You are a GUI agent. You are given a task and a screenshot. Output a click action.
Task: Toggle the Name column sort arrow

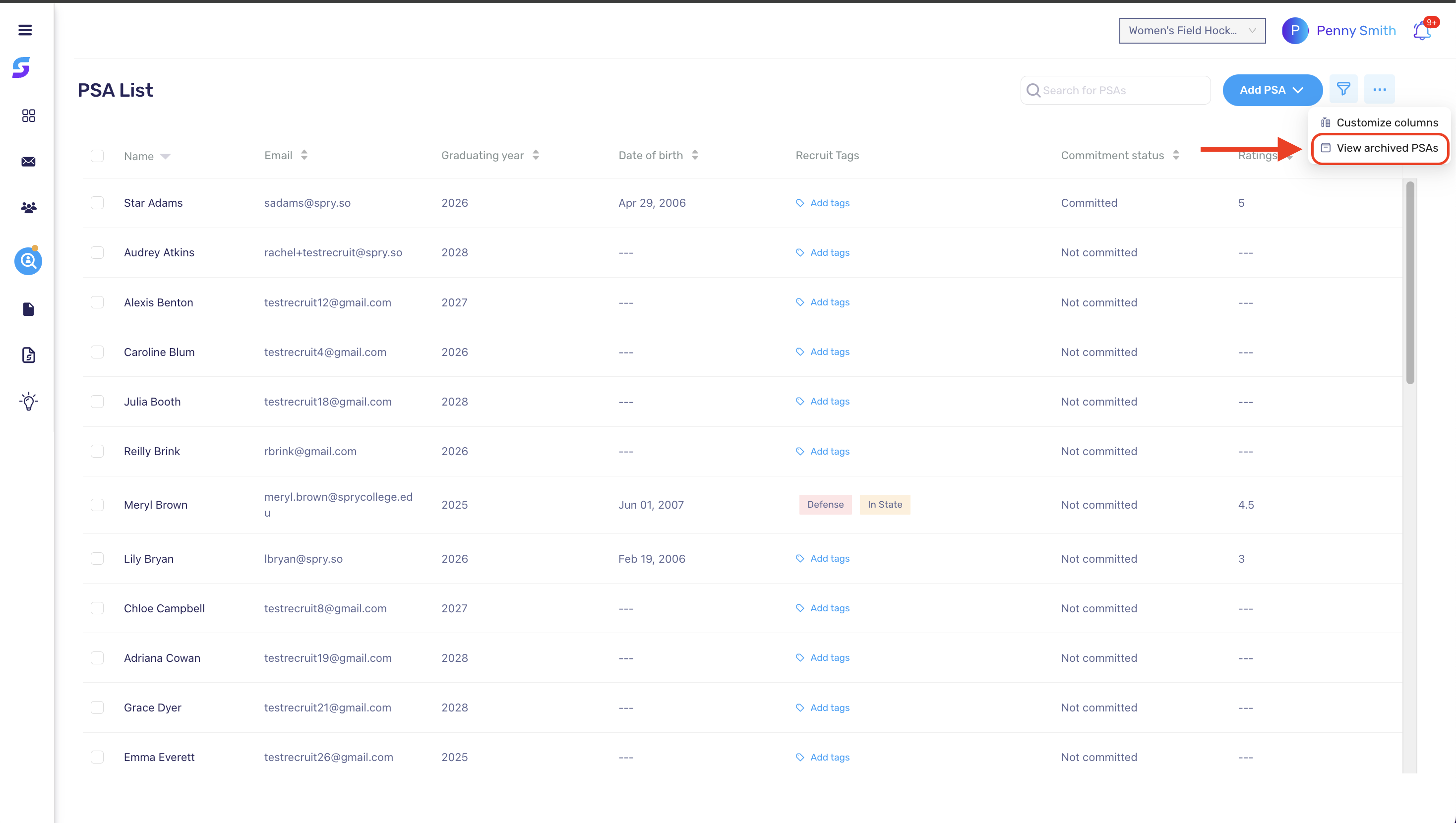165,157
